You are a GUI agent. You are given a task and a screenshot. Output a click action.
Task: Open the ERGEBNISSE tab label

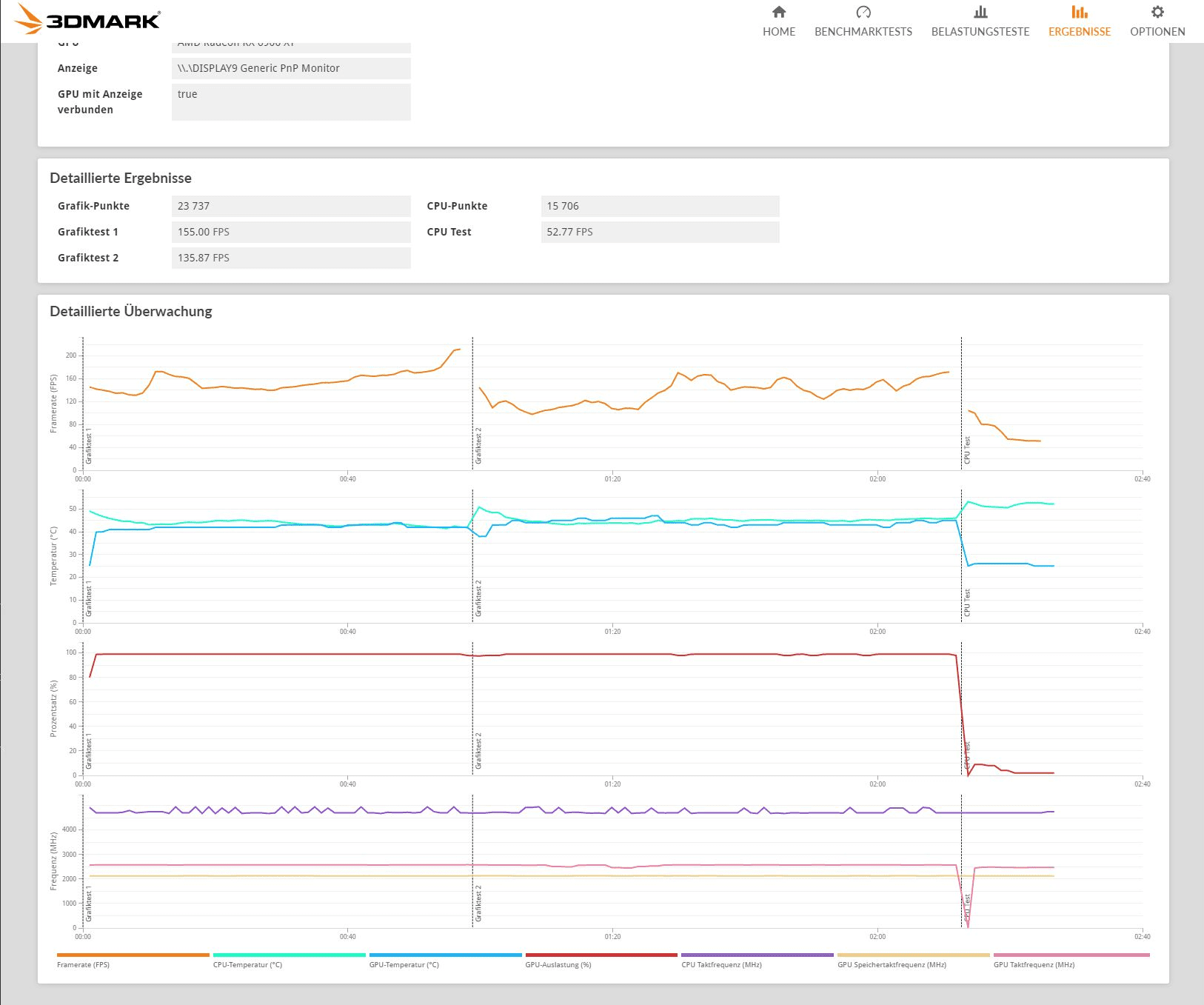click(1080, 32)
